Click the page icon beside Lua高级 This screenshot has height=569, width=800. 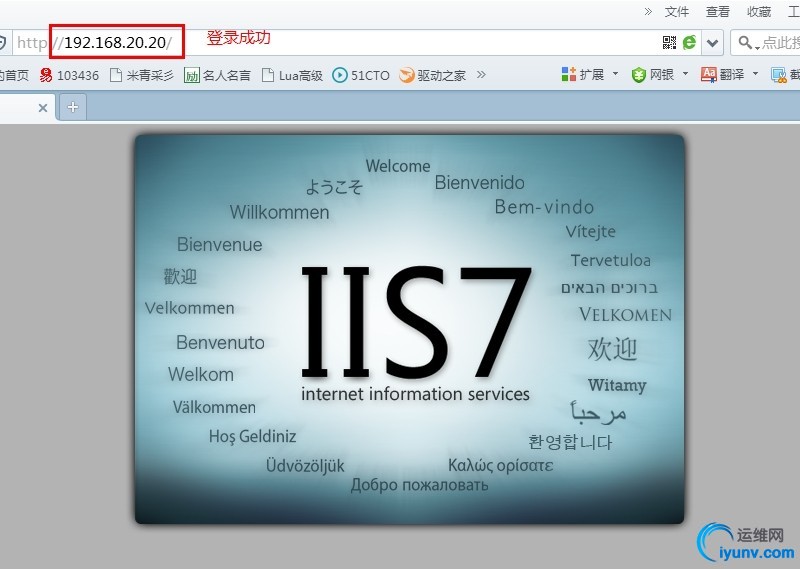coord(267,76)
